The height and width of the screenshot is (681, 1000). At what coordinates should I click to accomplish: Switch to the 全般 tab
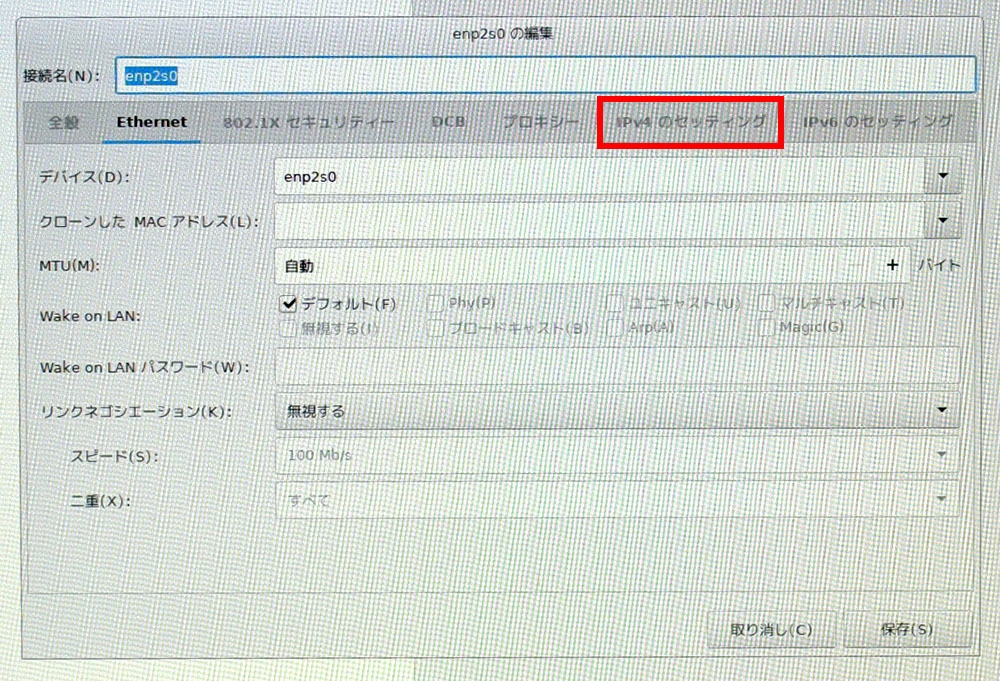click(64, 122)
